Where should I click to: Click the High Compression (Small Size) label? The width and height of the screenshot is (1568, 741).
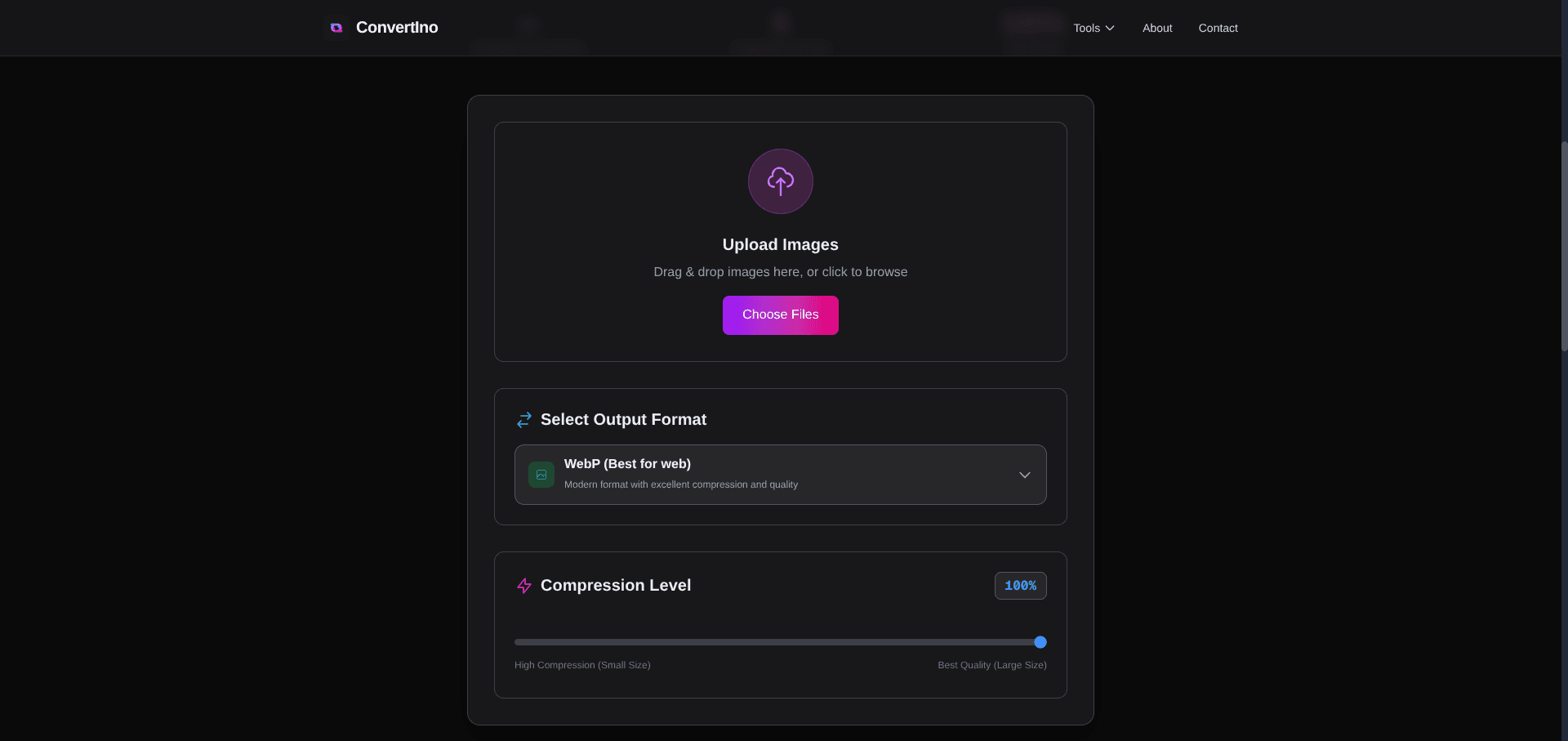pos(581,664)
